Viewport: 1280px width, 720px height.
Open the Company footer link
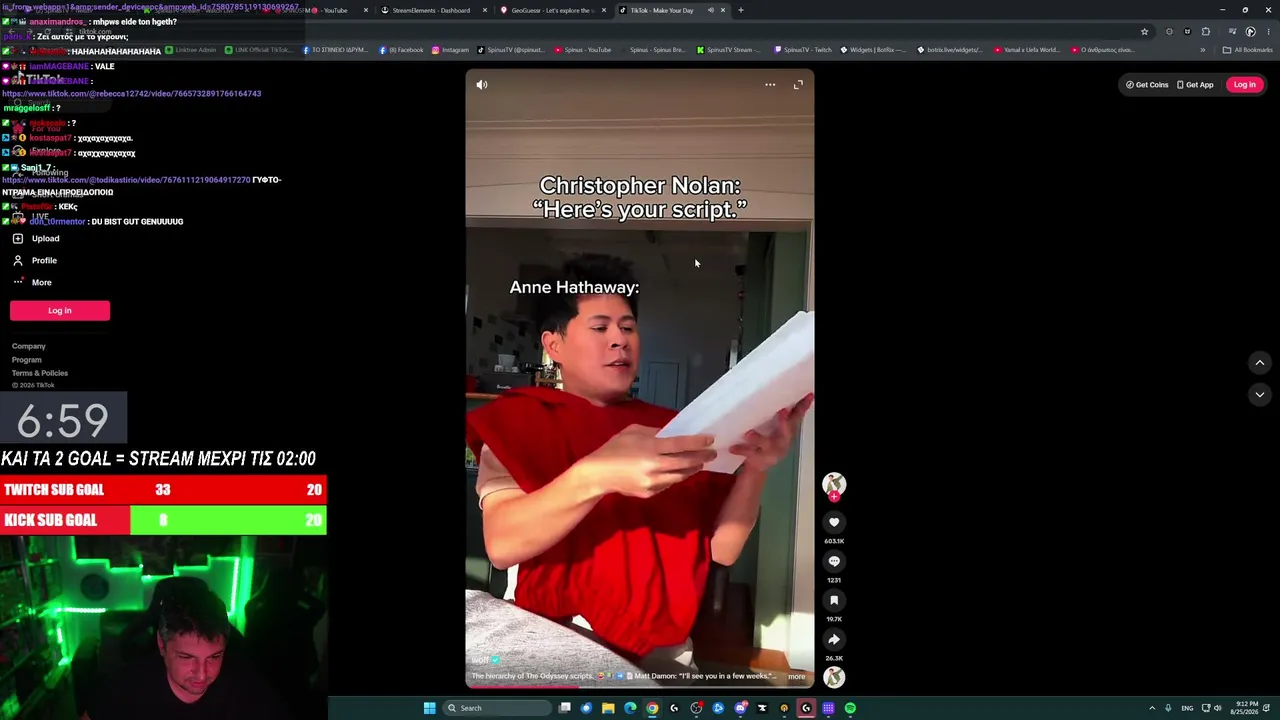coord(29,346)
